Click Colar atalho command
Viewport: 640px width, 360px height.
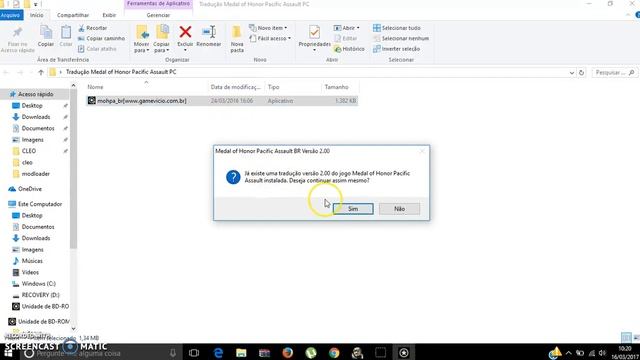97,49
